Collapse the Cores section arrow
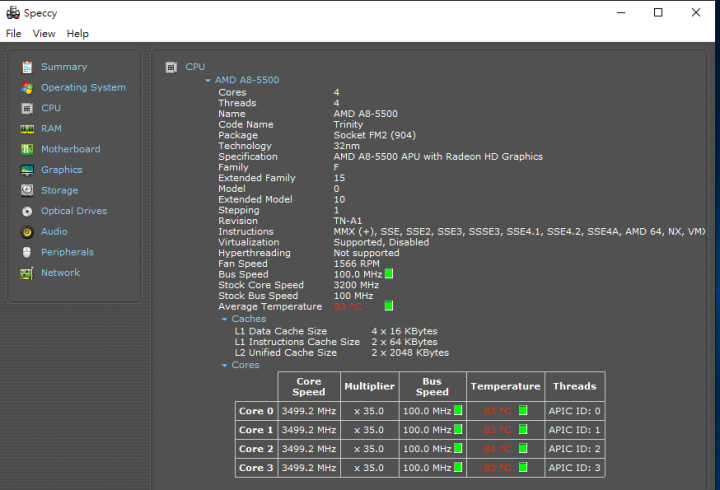This screenshot has width=720, height=490. click(x=225, y=366)
